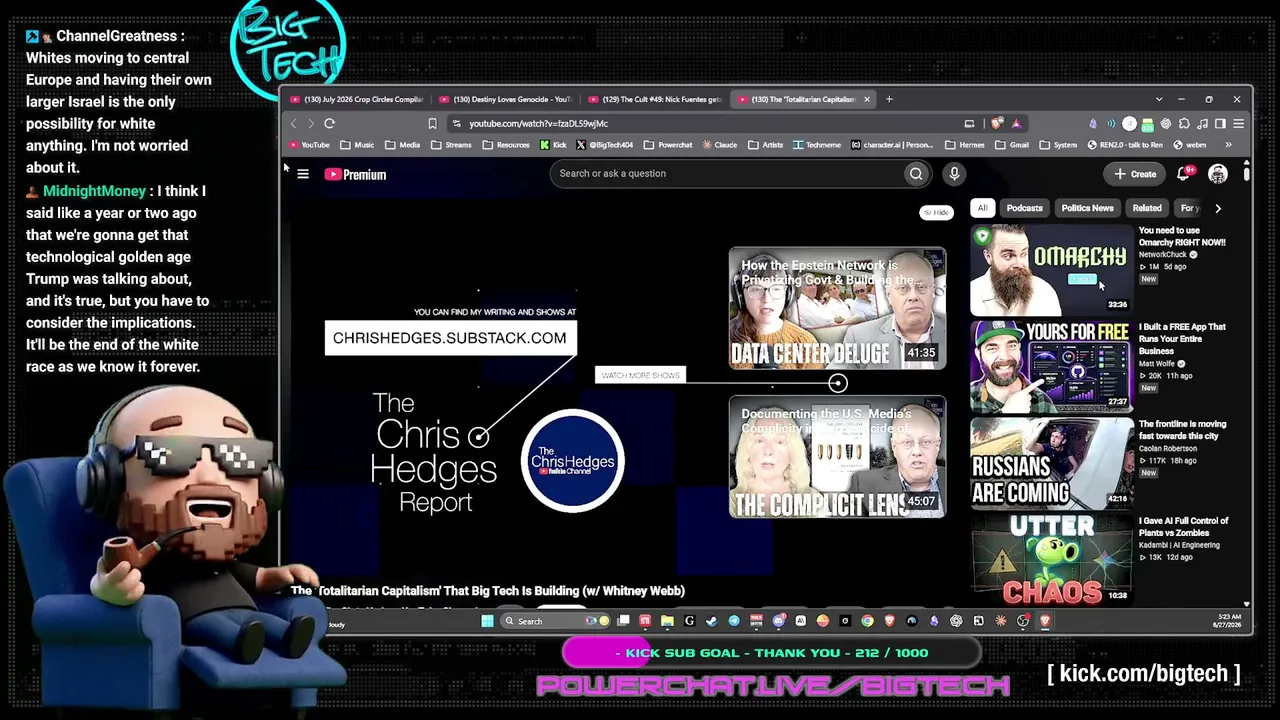Switch to the July 2026 Crop Circles tab

tap(356, 99)
